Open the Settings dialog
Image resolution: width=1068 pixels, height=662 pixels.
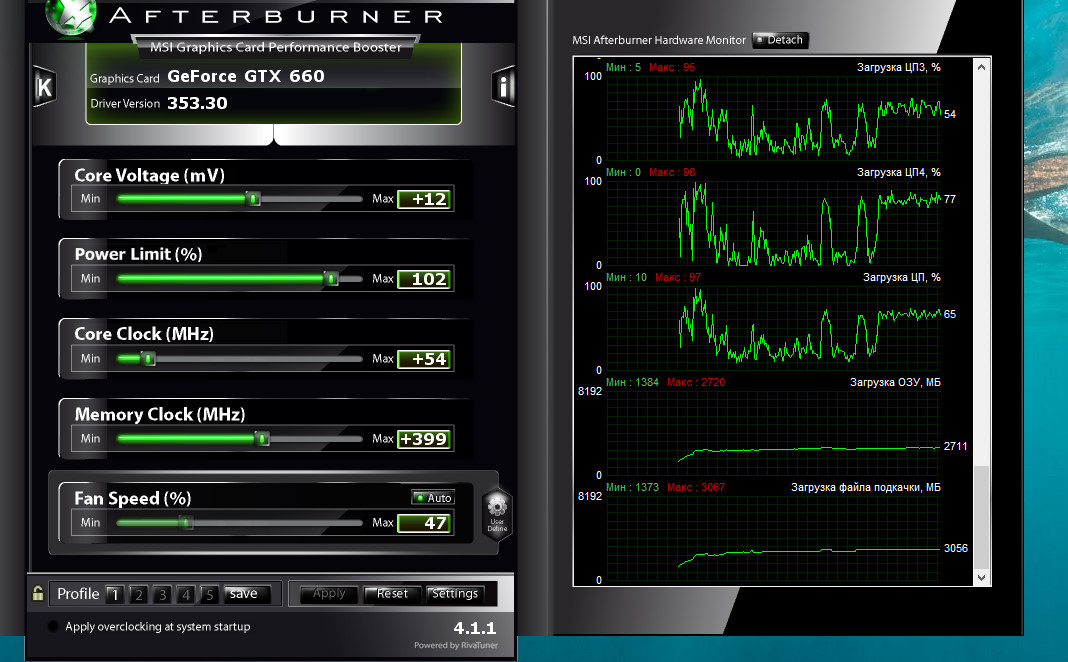[x=455, y=594]
